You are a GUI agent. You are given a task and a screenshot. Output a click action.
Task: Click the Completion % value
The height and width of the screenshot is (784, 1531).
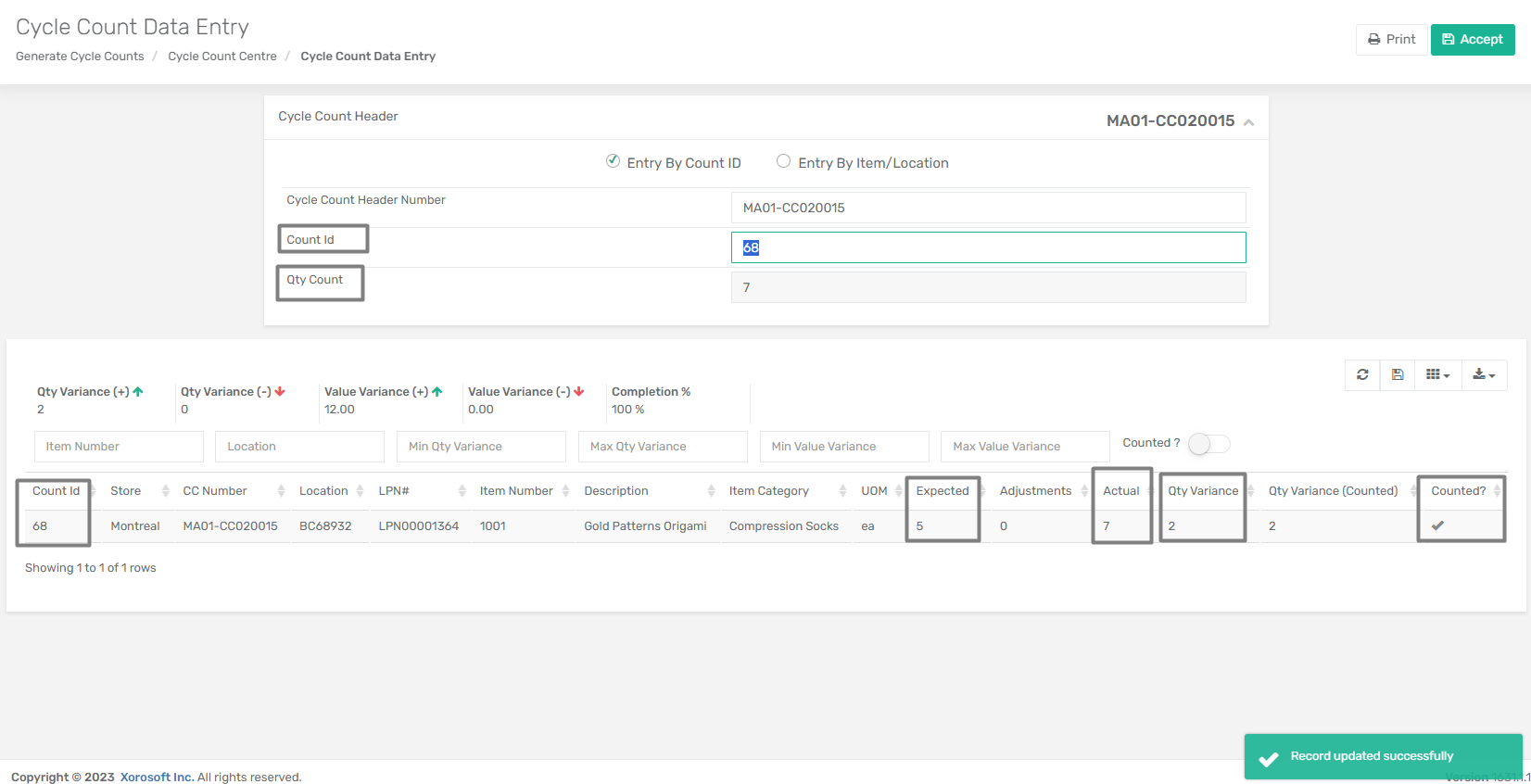(627, 410)
